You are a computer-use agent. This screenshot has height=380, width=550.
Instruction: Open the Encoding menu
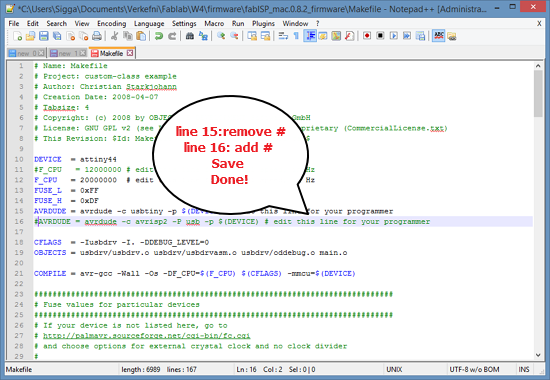[112, 24]
